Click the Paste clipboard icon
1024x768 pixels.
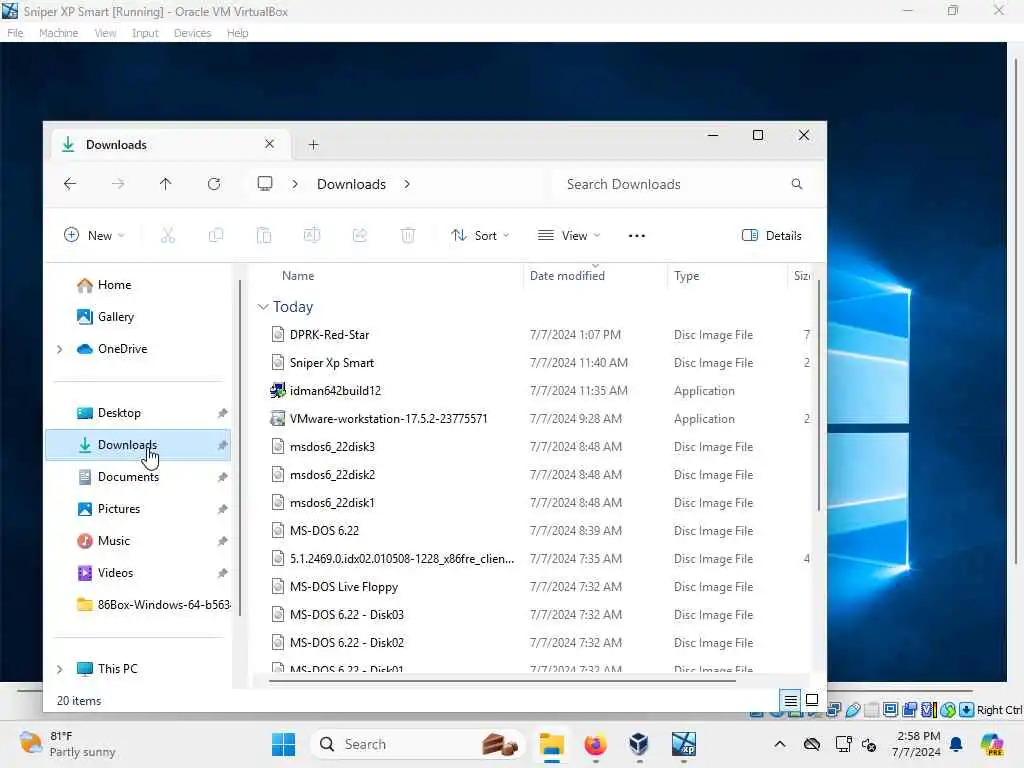tap(264, 236)
